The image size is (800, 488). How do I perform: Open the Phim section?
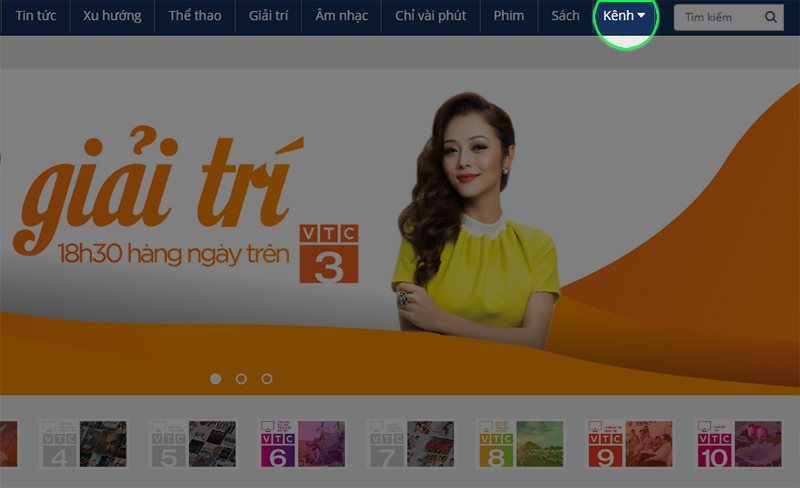509,16
